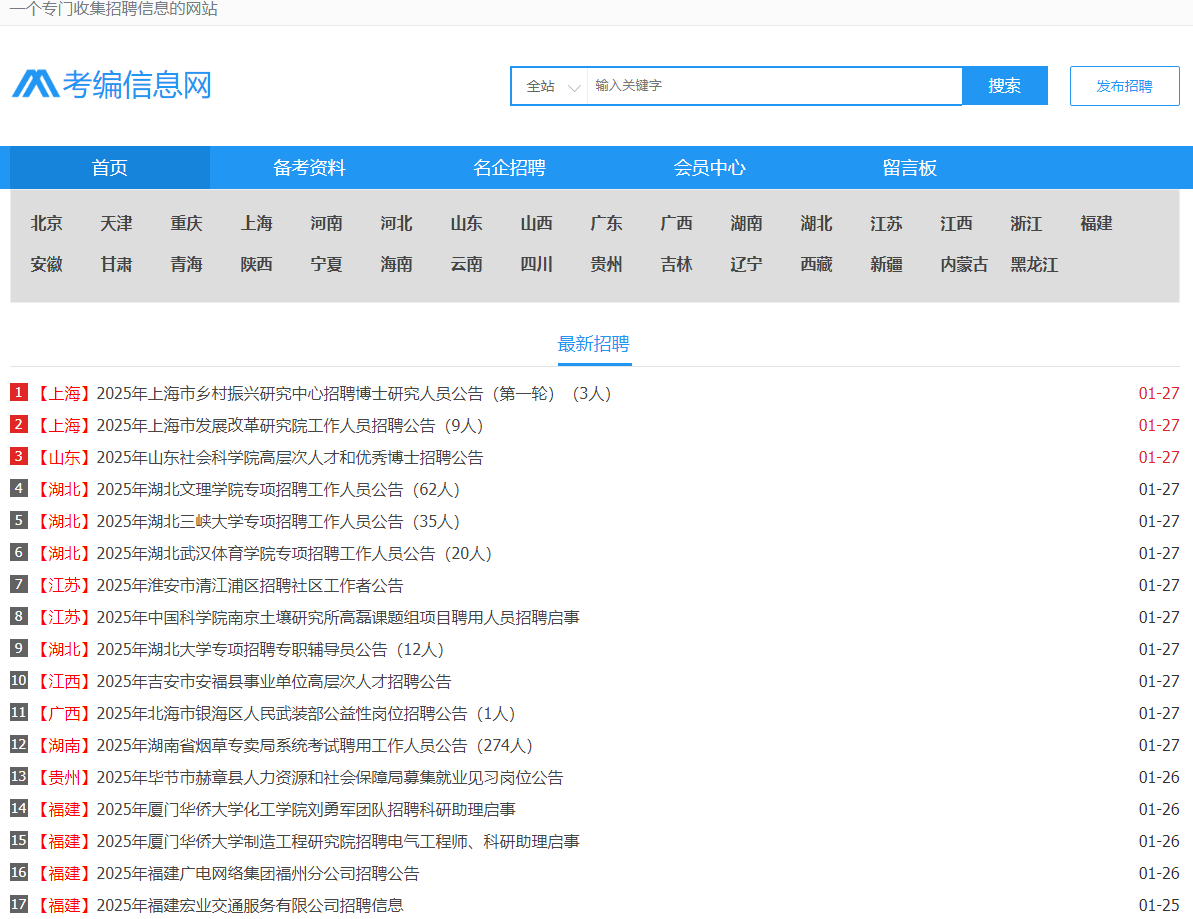
Task: Visit the 留言板 page
Action: [x=909, y=168]
